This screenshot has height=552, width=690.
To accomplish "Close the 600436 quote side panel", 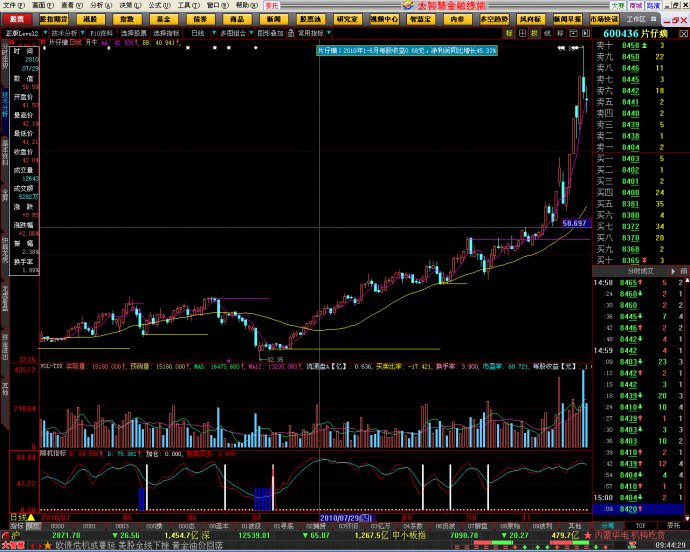I will point(683,33).
